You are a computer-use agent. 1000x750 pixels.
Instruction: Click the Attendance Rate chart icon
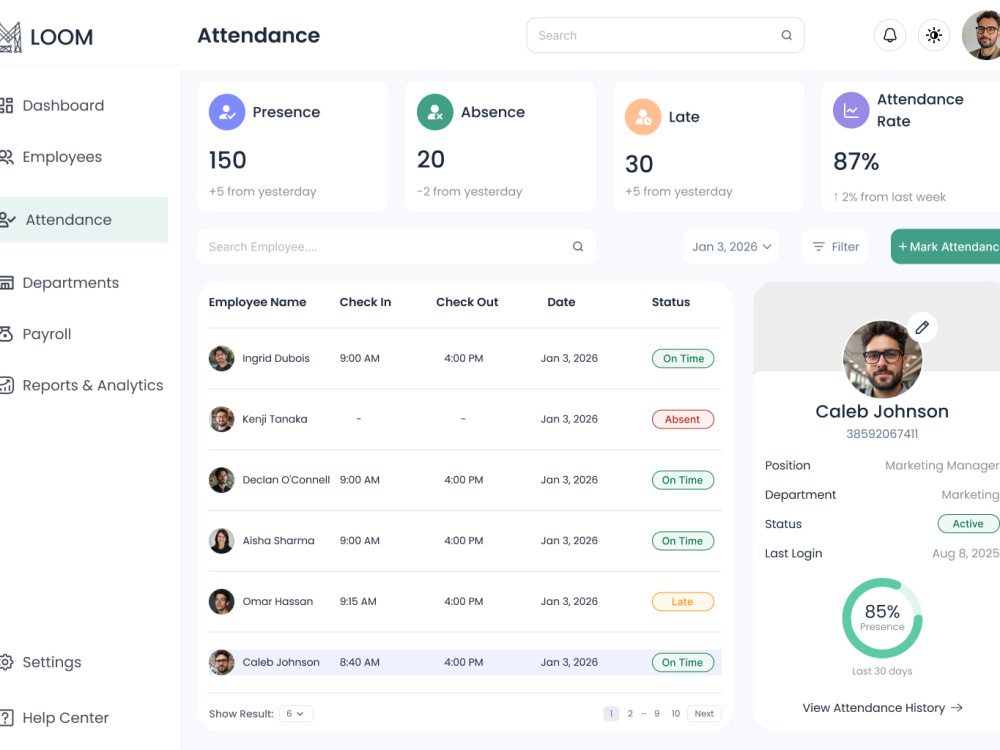click(x=851, y=110)
